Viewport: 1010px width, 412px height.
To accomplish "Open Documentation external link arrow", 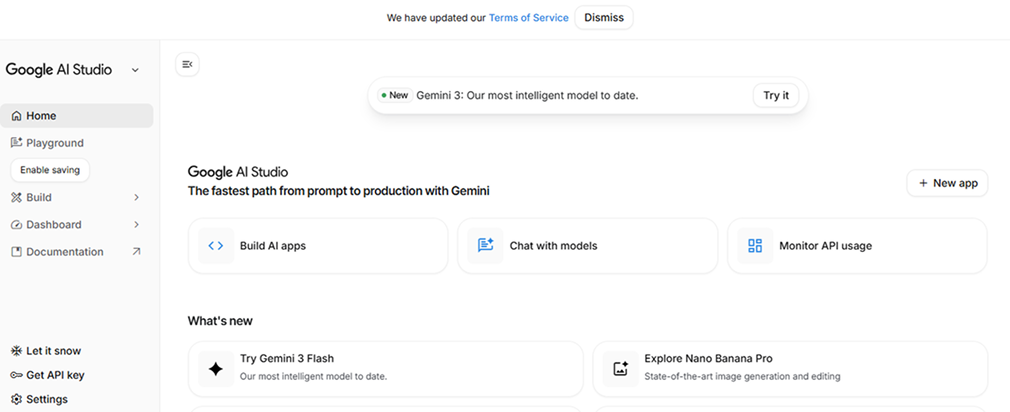I will tap(136, 252).
